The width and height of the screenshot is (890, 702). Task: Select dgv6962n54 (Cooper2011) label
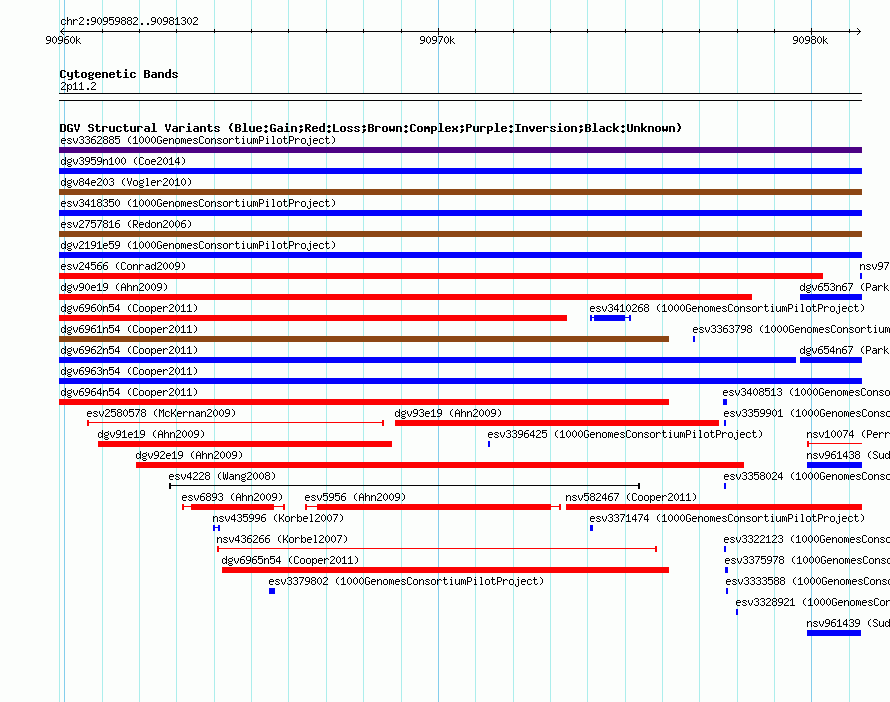(129, 350)
